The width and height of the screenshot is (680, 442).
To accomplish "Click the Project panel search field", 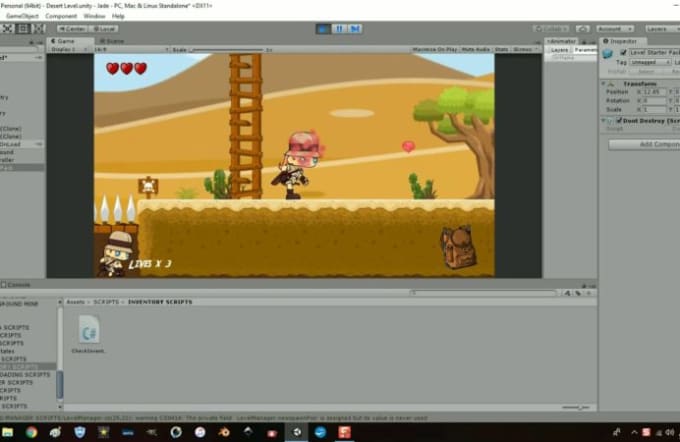I will [484, 293].
